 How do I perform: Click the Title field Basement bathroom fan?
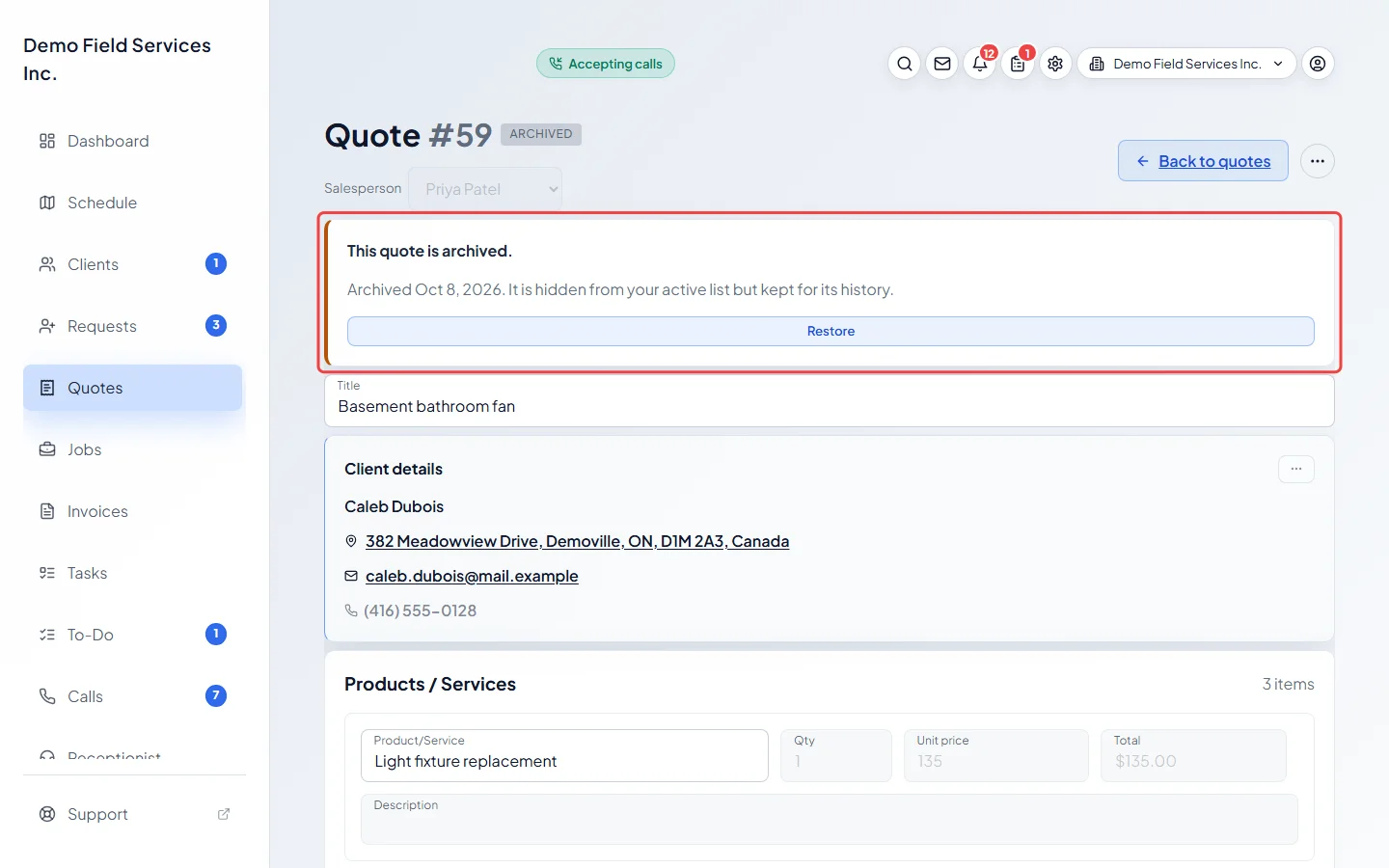pyautogui.click(x=830, y=400)
